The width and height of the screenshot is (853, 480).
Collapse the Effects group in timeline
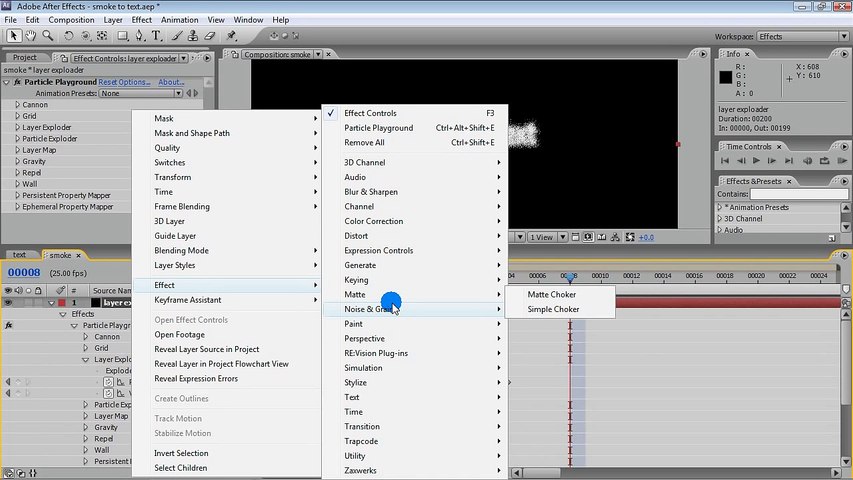(x=63, y=315)
